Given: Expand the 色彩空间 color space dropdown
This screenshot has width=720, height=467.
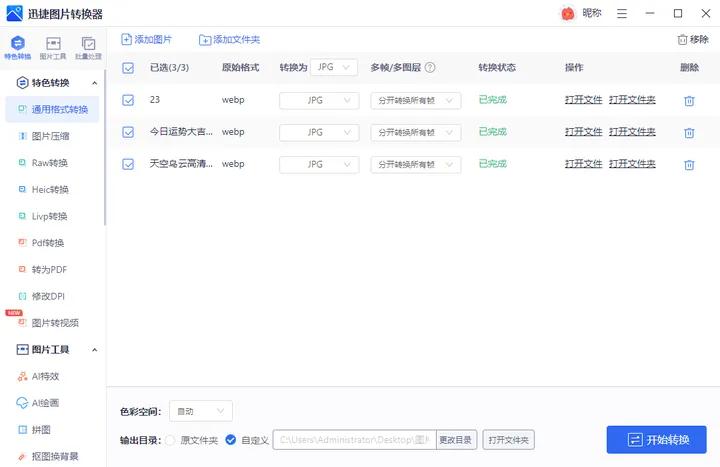Looking at the screenshot, I should tap(201, 411).
